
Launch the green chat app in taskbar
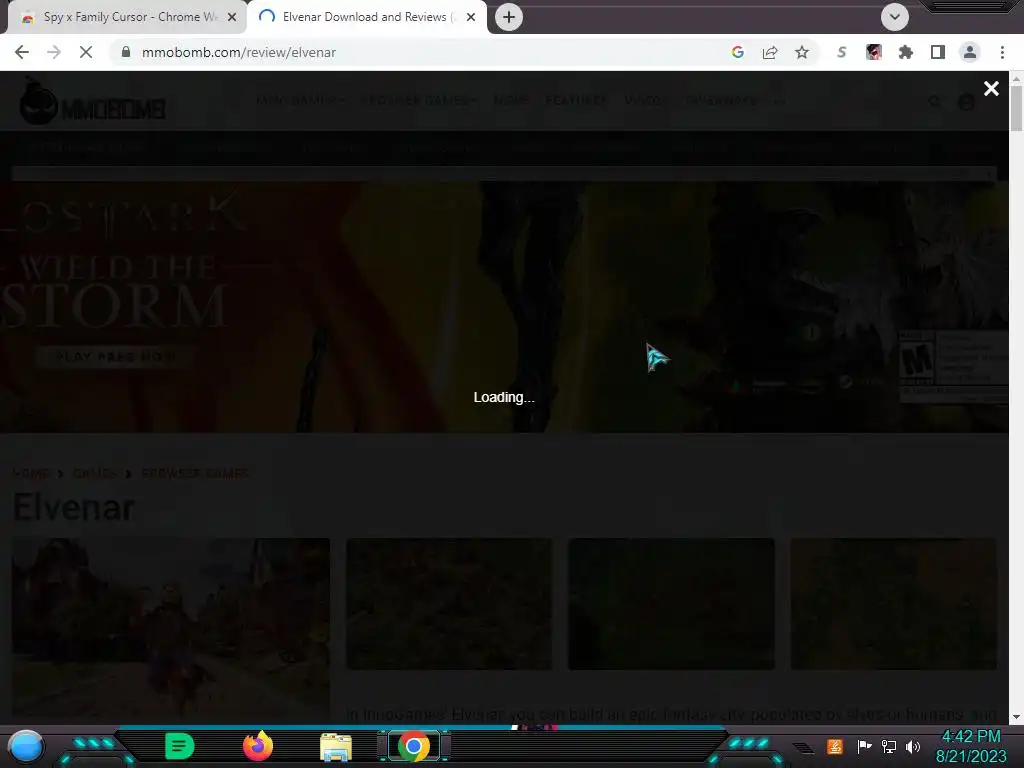click(x=179, y=746)
